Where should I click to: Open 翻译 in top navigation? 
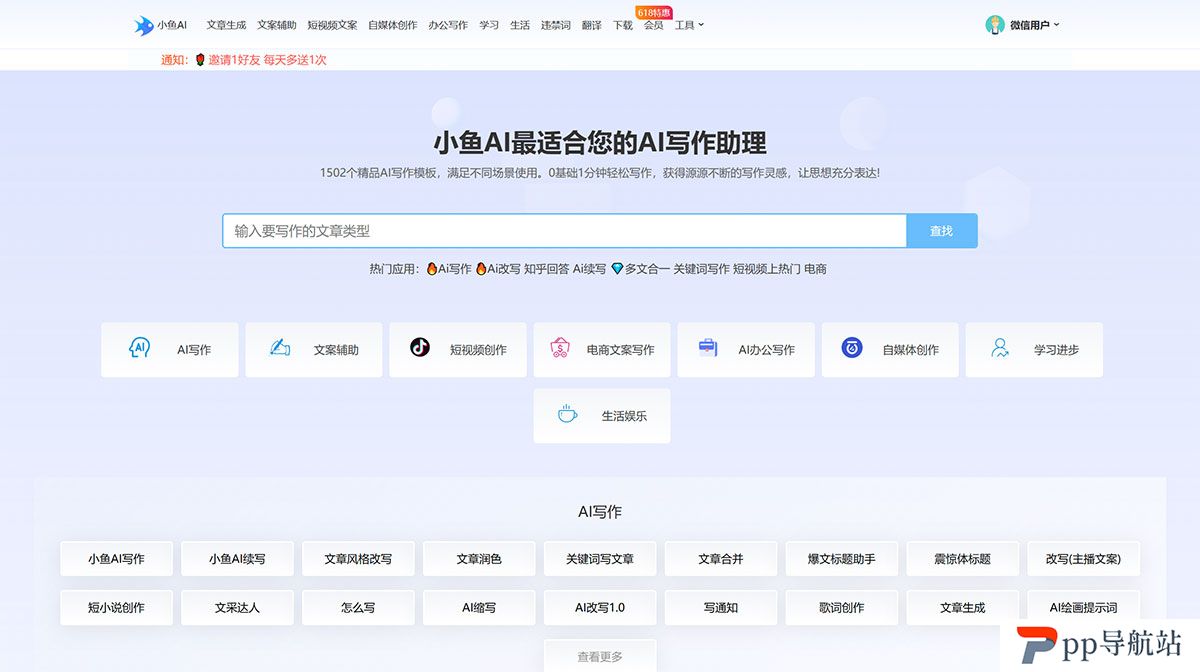click(592, 25)
